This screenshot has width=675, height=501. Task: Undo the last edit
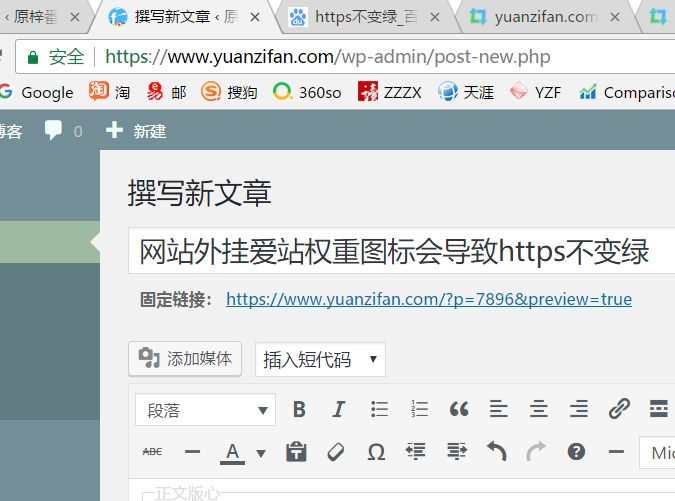pyautogui.click(x=496, y=452)
